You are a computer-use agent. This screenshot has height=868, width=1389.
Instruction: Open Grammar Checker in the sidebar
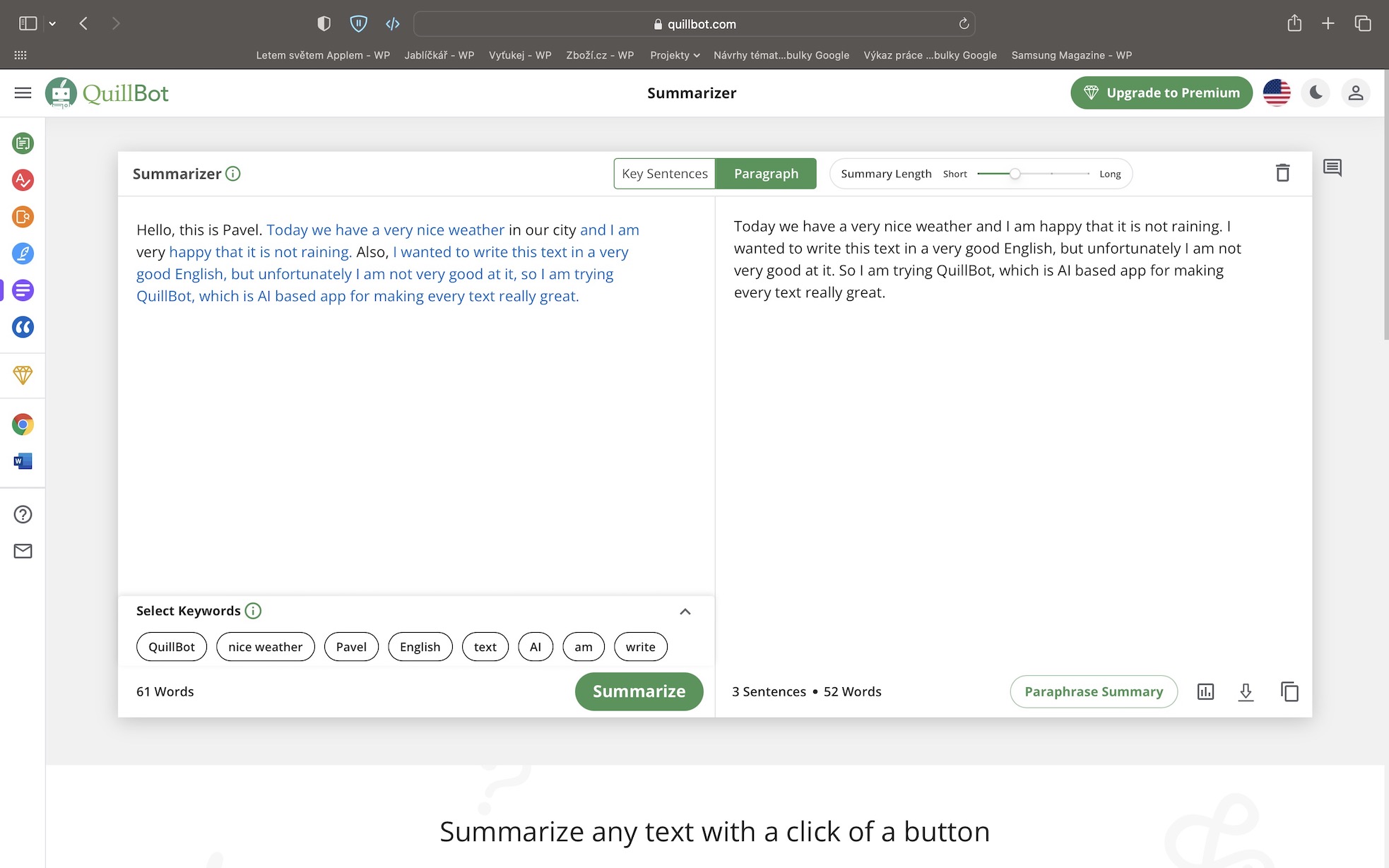point(23,180)
